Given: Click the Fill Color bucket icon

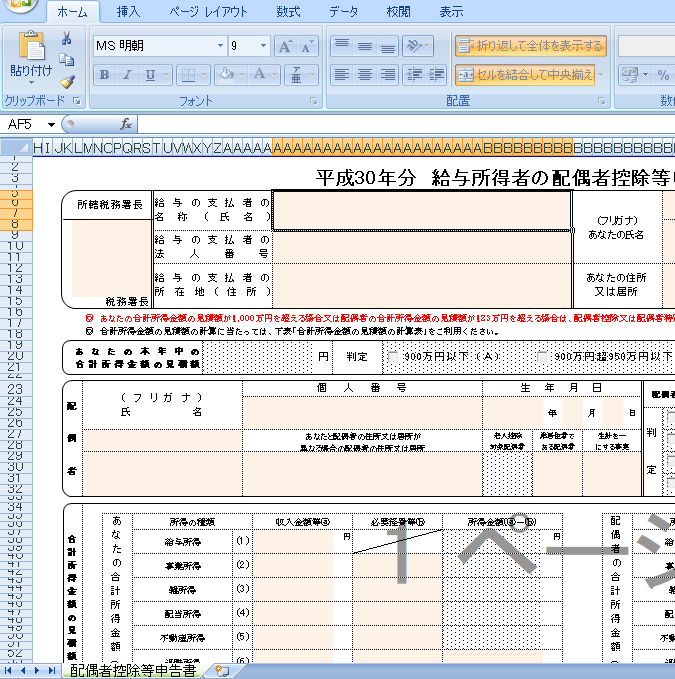Looking at the screenshot, I should pyautogui.click(x=226, y=75).
